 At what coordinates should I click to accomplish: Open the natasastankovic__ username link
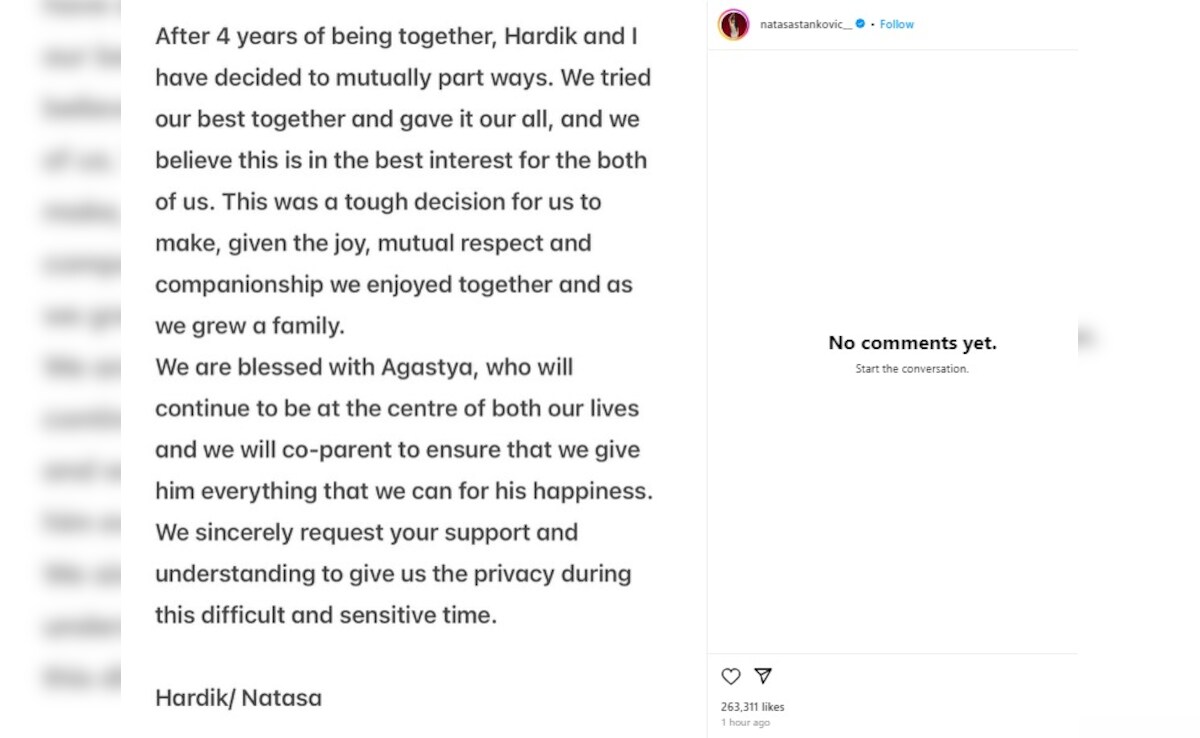(805, 24)
